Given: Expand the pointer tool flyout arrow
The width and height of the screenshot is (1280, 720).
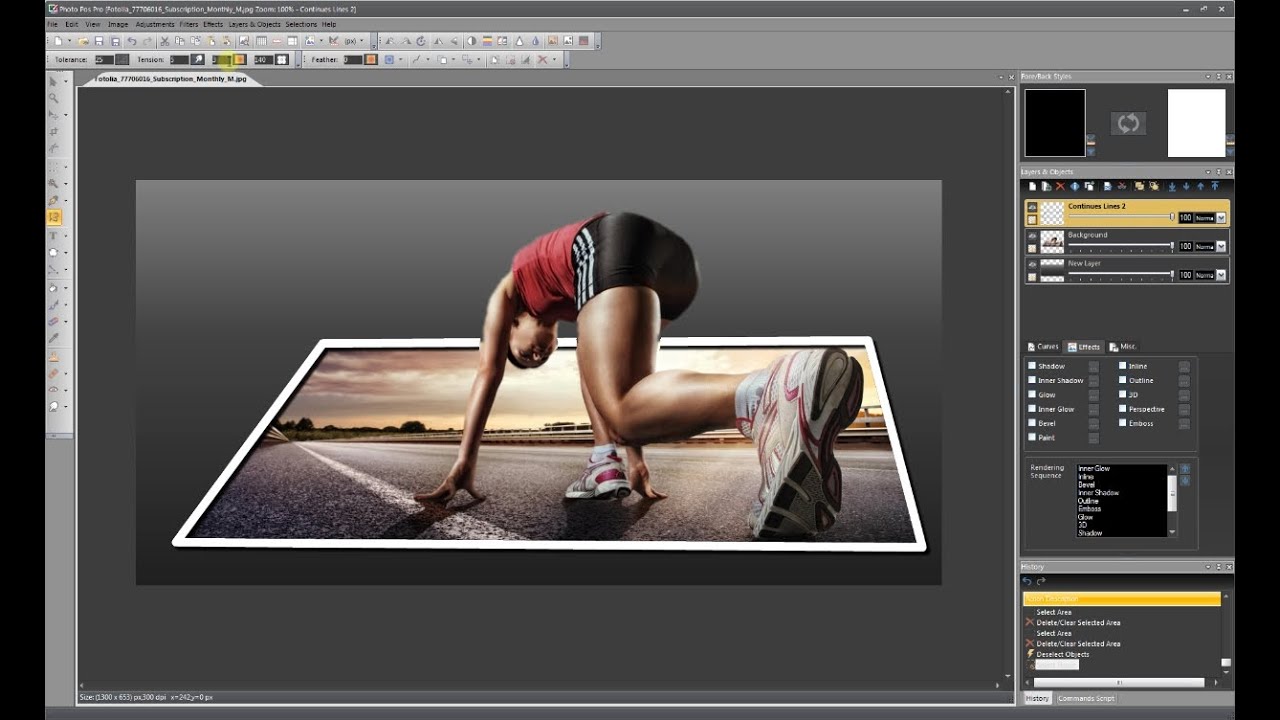Looking at the screenshot, I should click(66, 81).
